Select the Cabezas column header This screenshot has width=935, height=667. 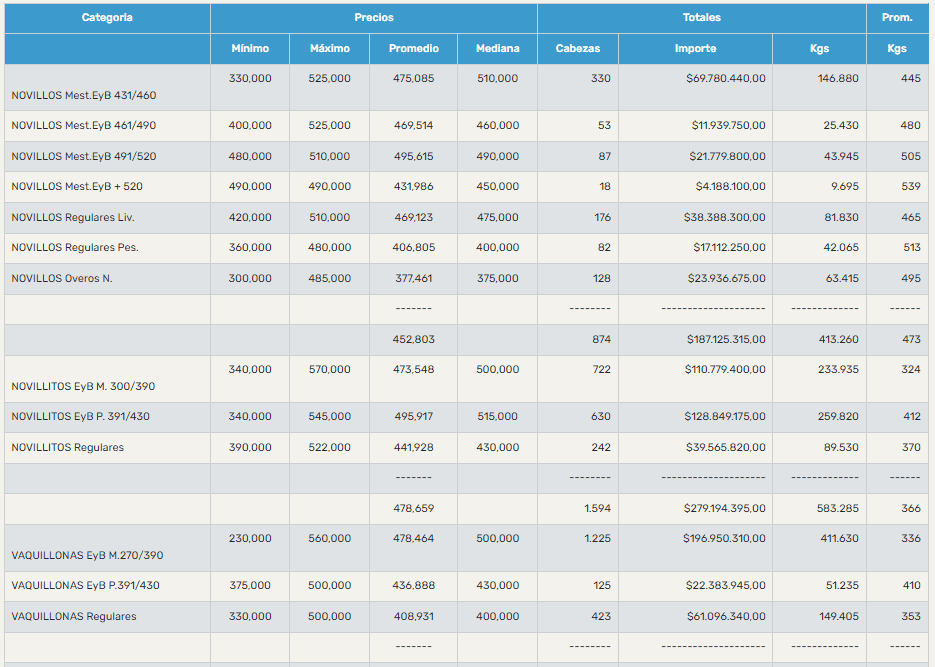click(577, 49)
